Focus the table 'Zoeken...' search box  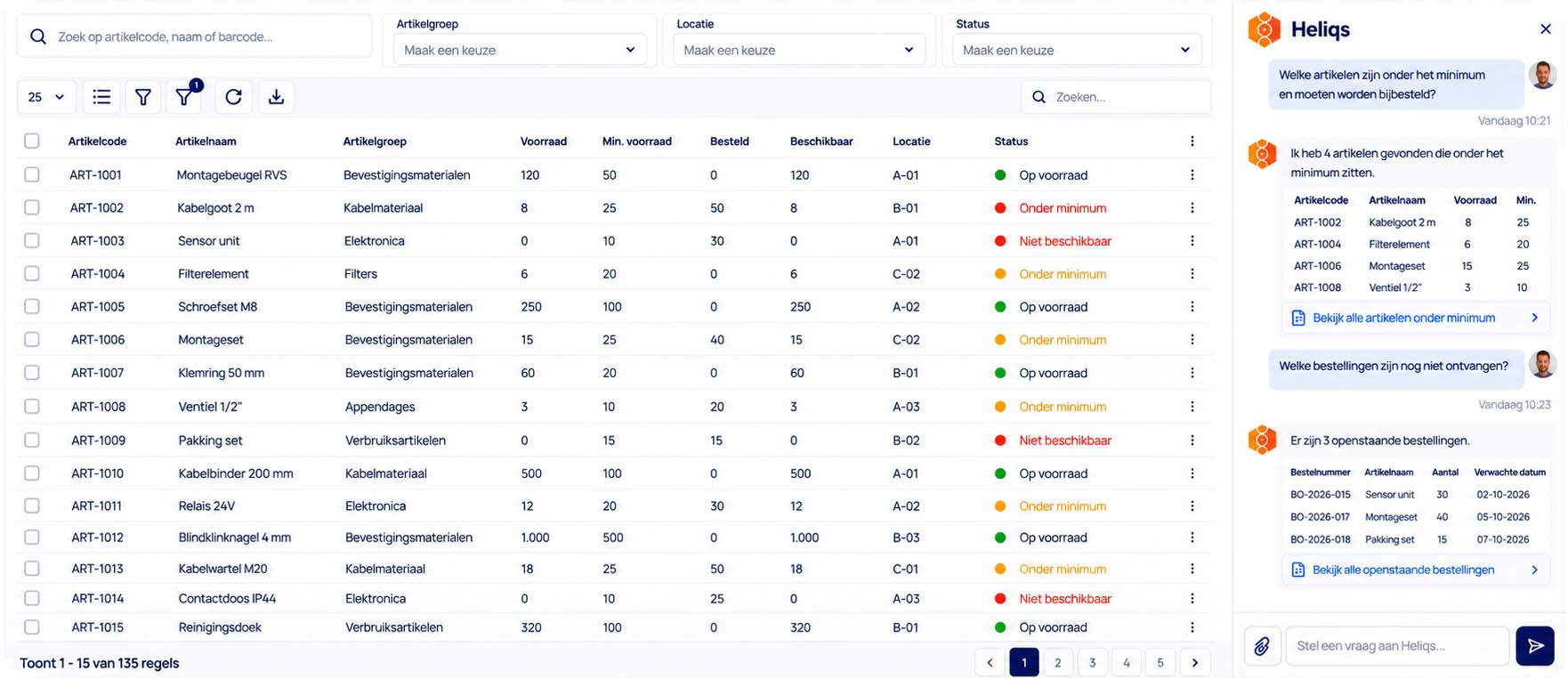click(x=1116, y=97)
